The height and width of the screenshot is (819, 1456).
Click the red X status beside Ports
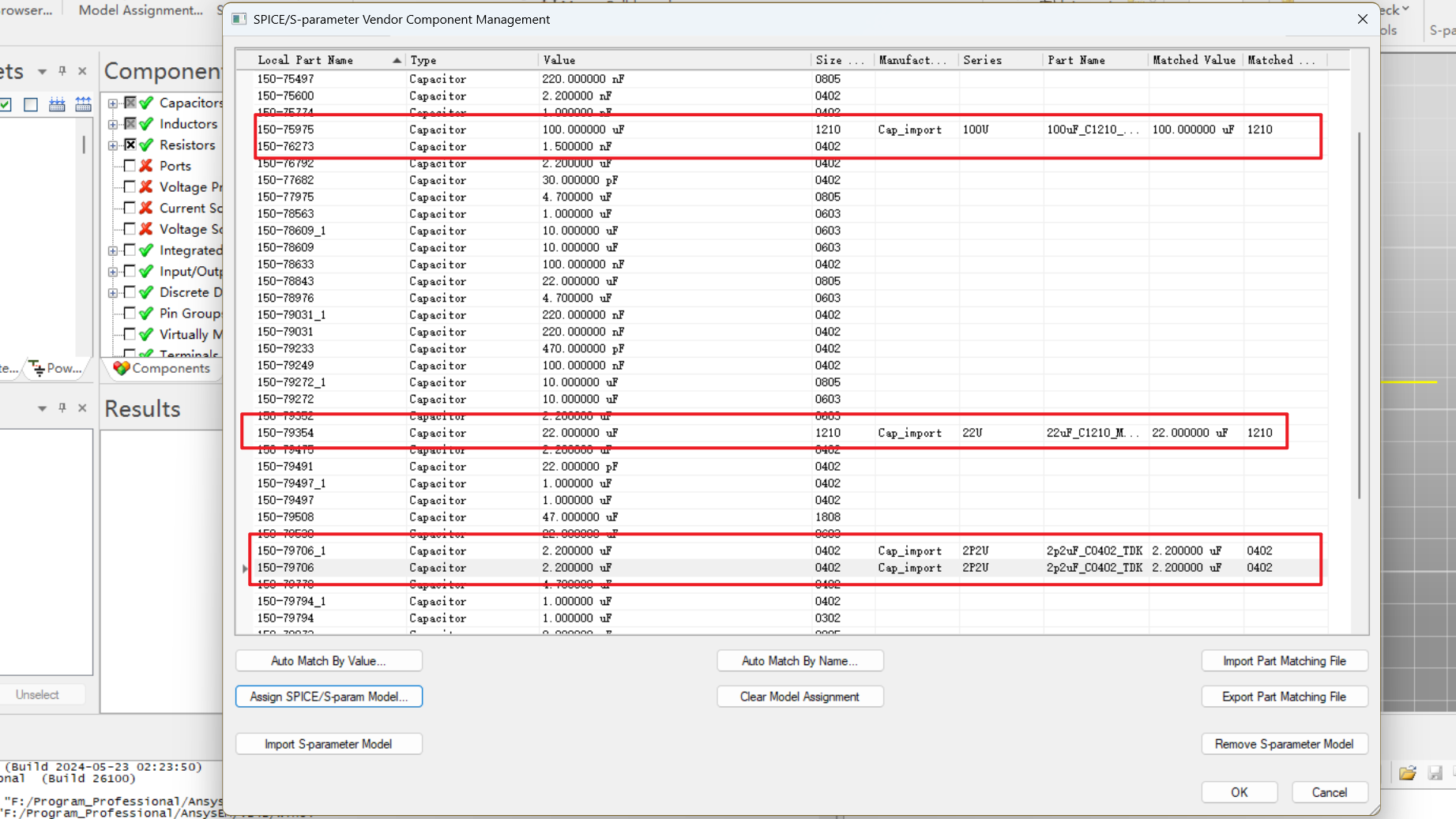coord(146,166)
